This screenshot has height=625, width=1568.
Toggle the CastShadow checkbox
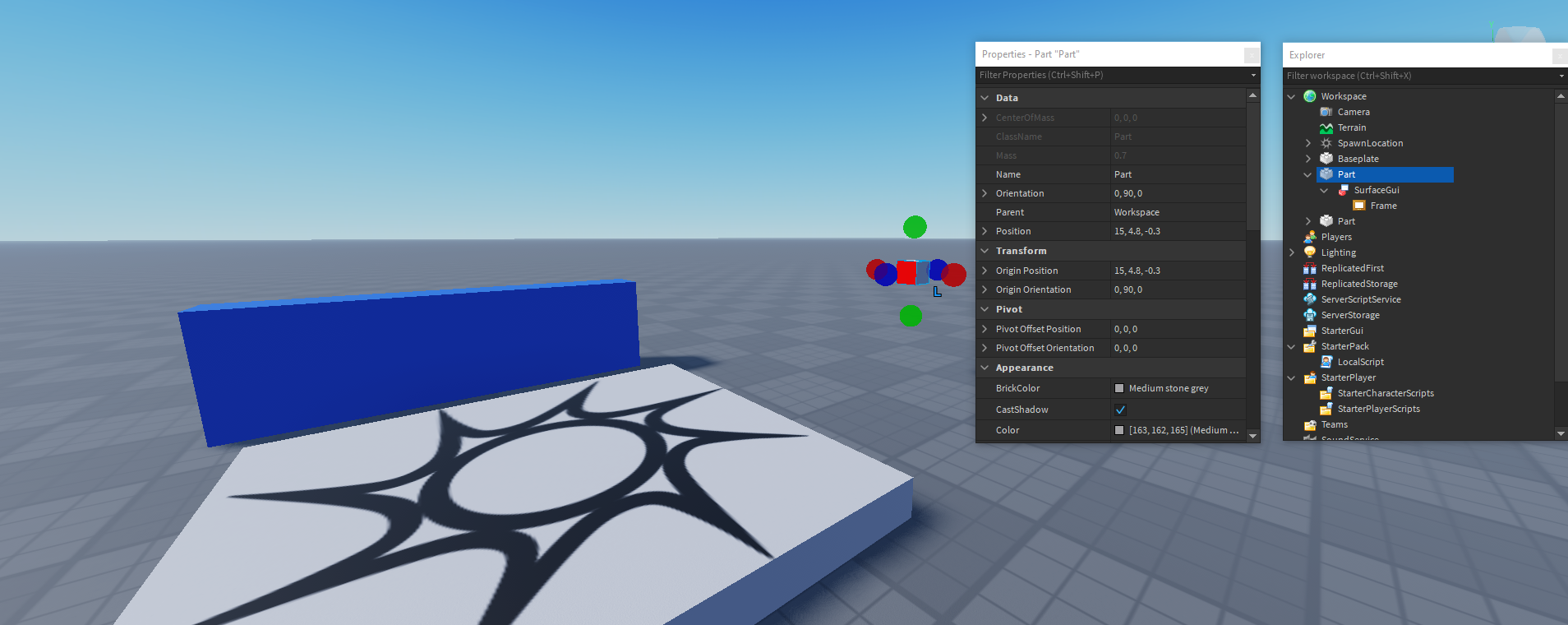tap(1120, 410)
